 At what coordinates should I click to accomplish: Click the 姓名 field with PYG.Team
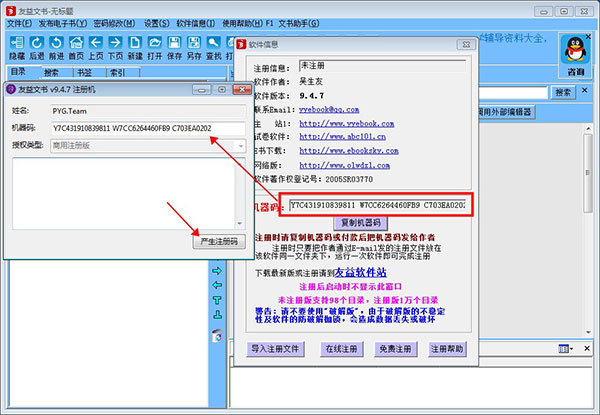click(148, 111)
